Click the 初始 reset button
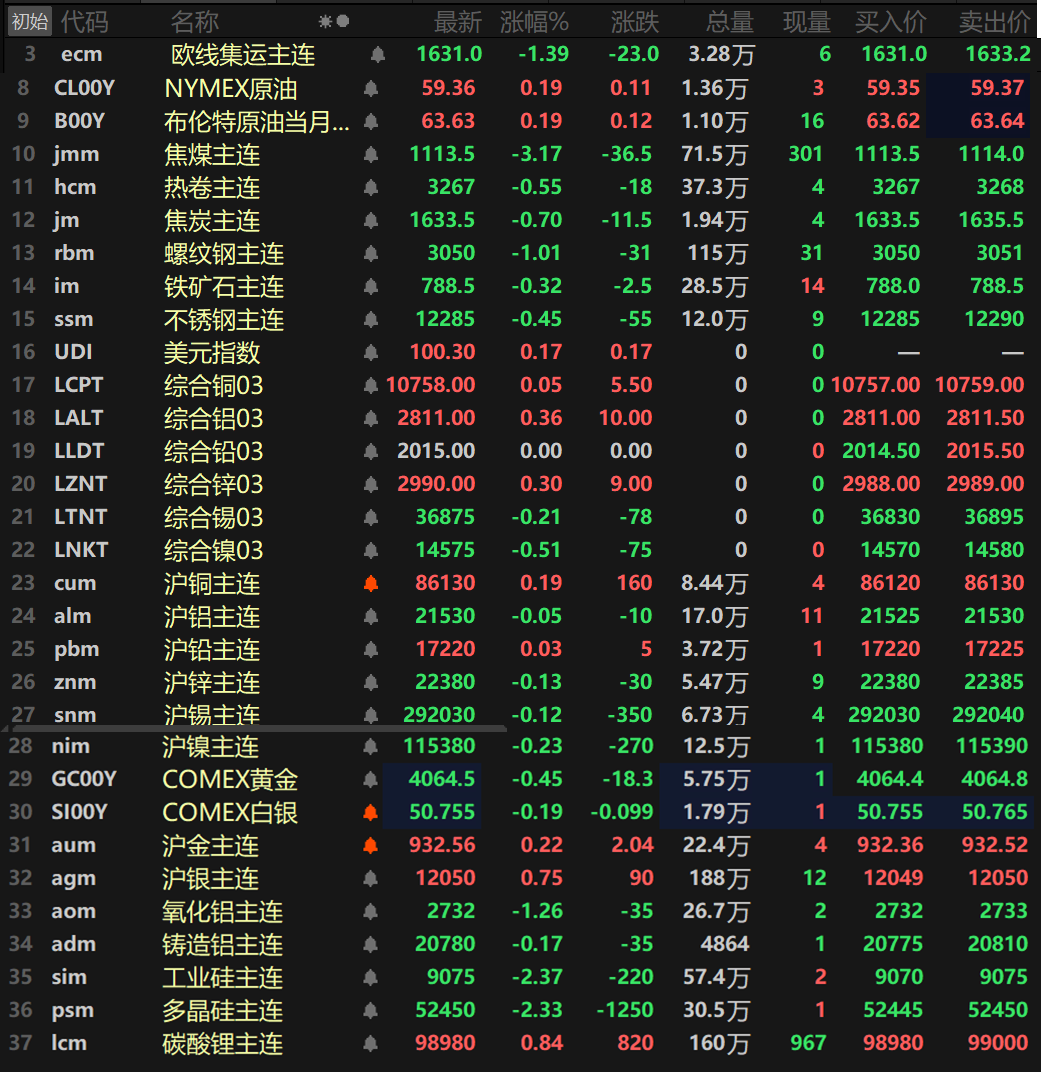 pos(29,21)
